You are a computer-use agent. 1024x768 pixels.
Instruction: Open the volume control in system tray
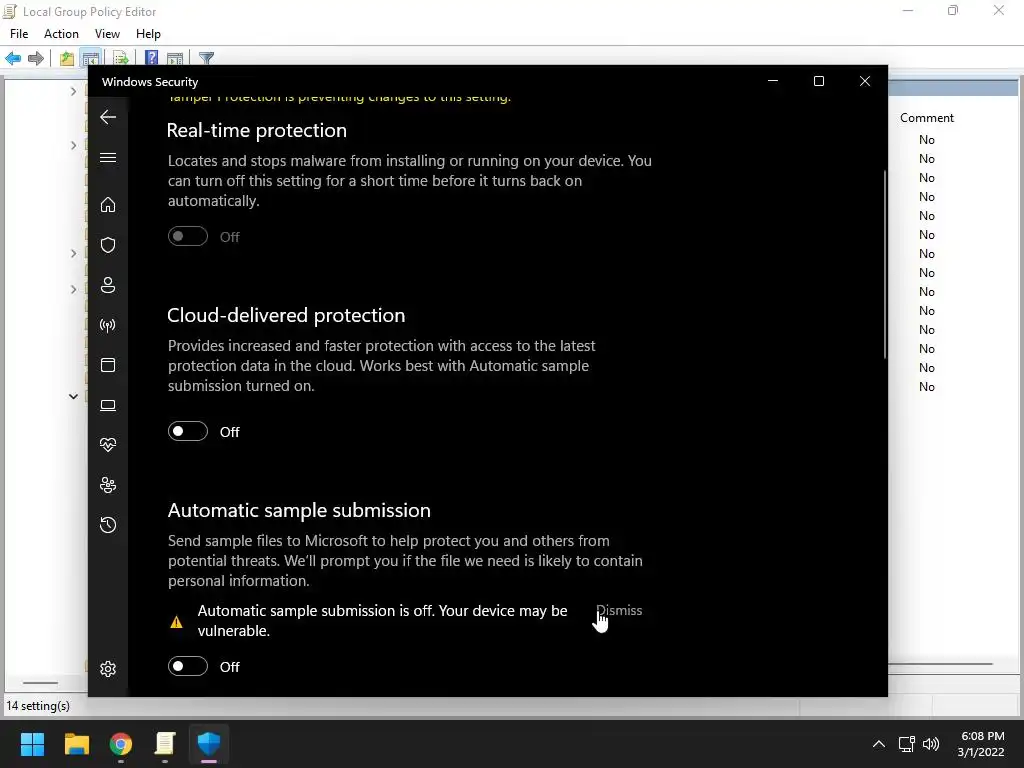(x=931, y=744)
